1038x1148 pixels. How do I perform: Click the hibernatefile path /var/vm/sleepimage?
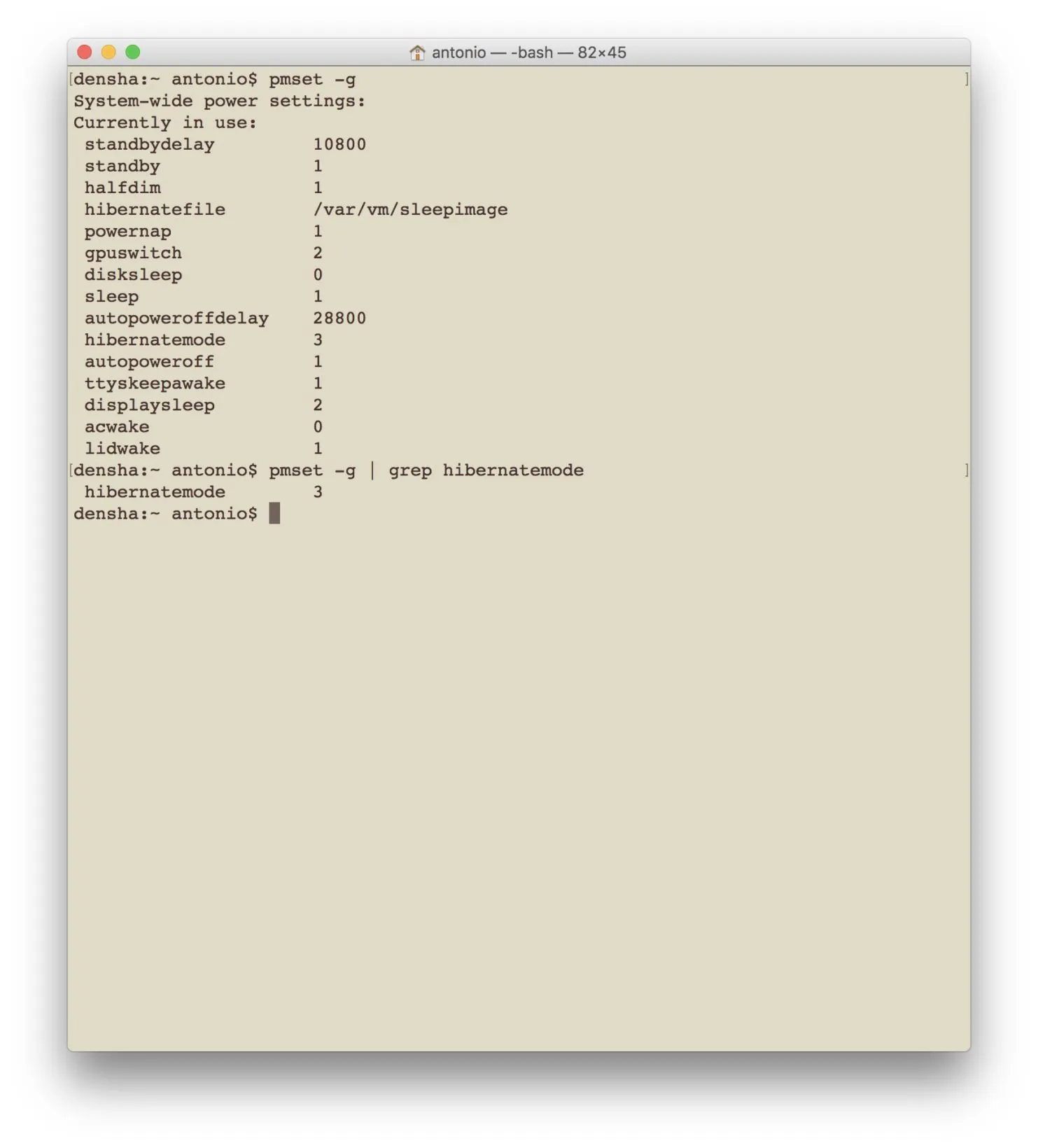coord(410,209)
